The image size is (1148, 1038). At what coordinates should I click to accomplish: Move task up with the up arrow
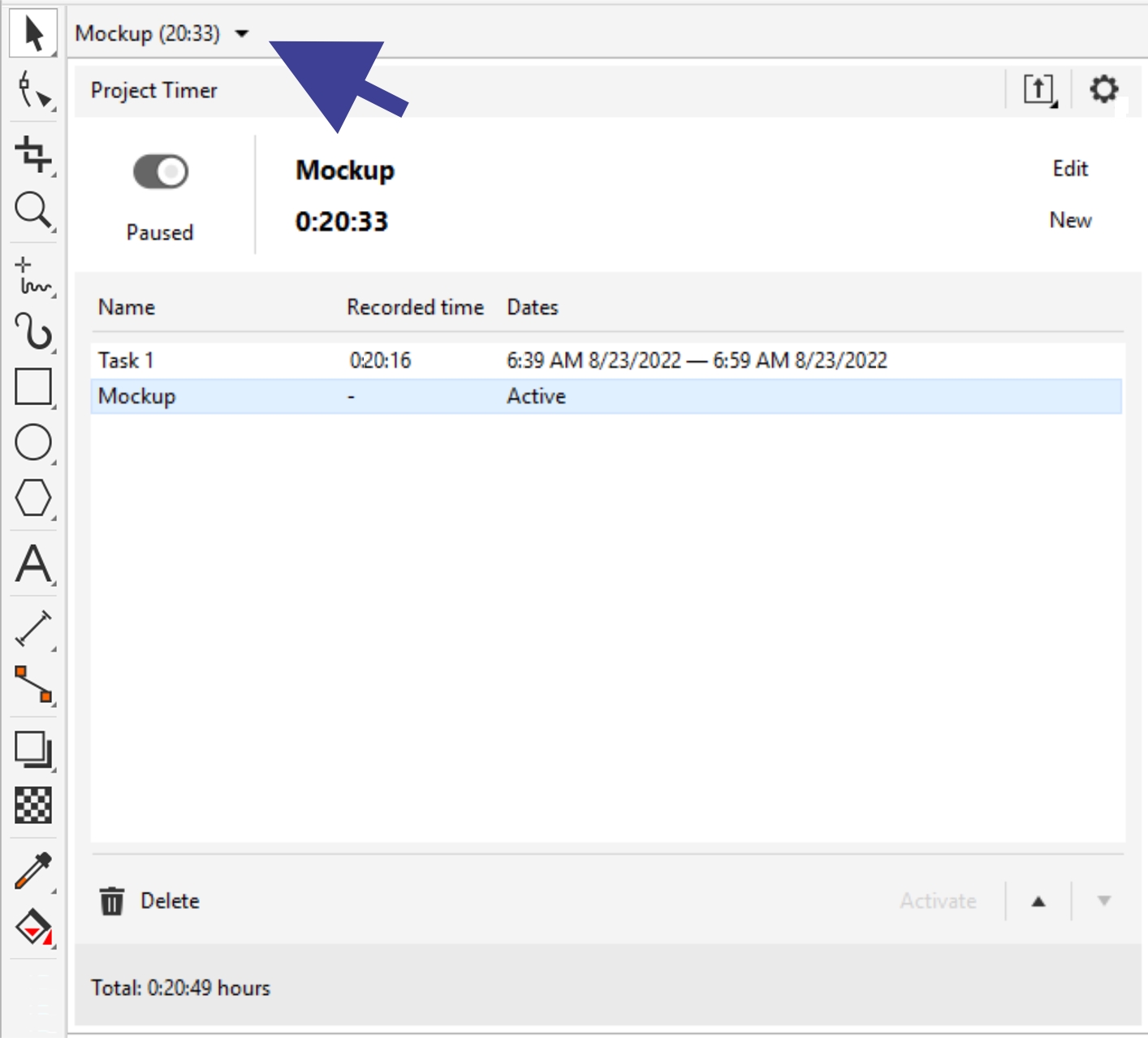1038,902
